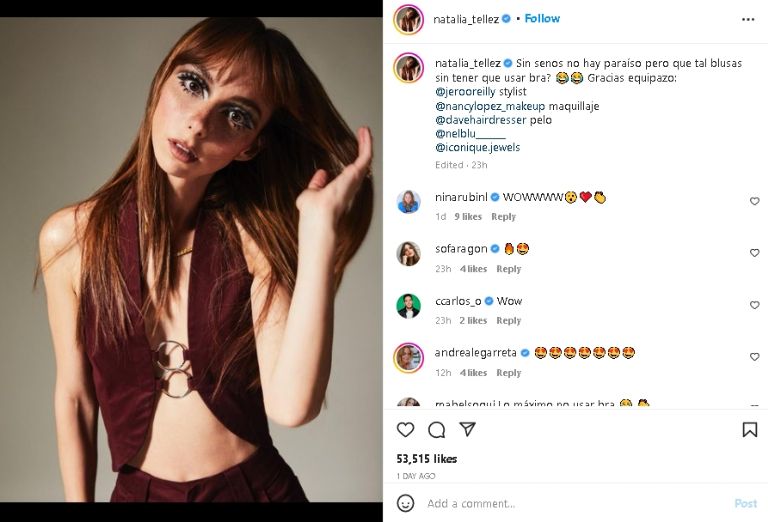Like the comment by andrealegarreta
The image size is (768, 522).
click(x=754, y=357)
